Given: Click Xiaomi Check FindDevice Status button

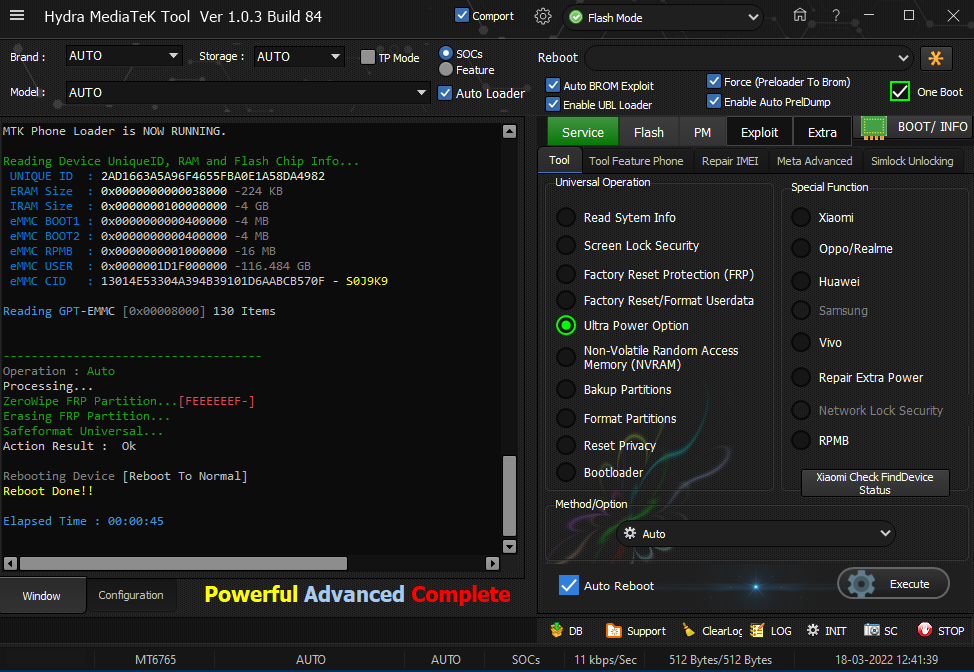Looking at the screenshot, I should (x=875, y=483).
